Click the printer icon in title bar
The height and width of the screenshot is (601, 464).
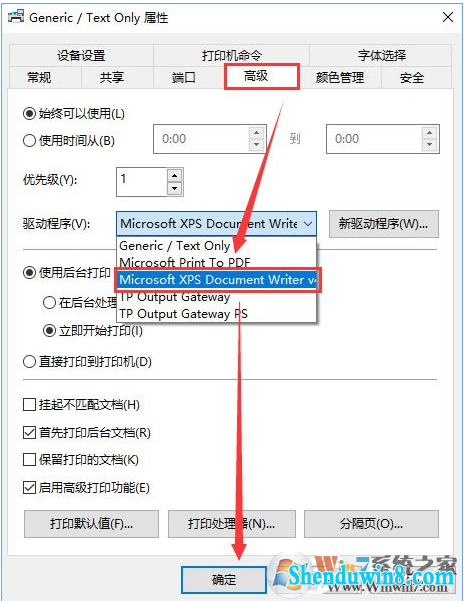[x=16, y=17]
